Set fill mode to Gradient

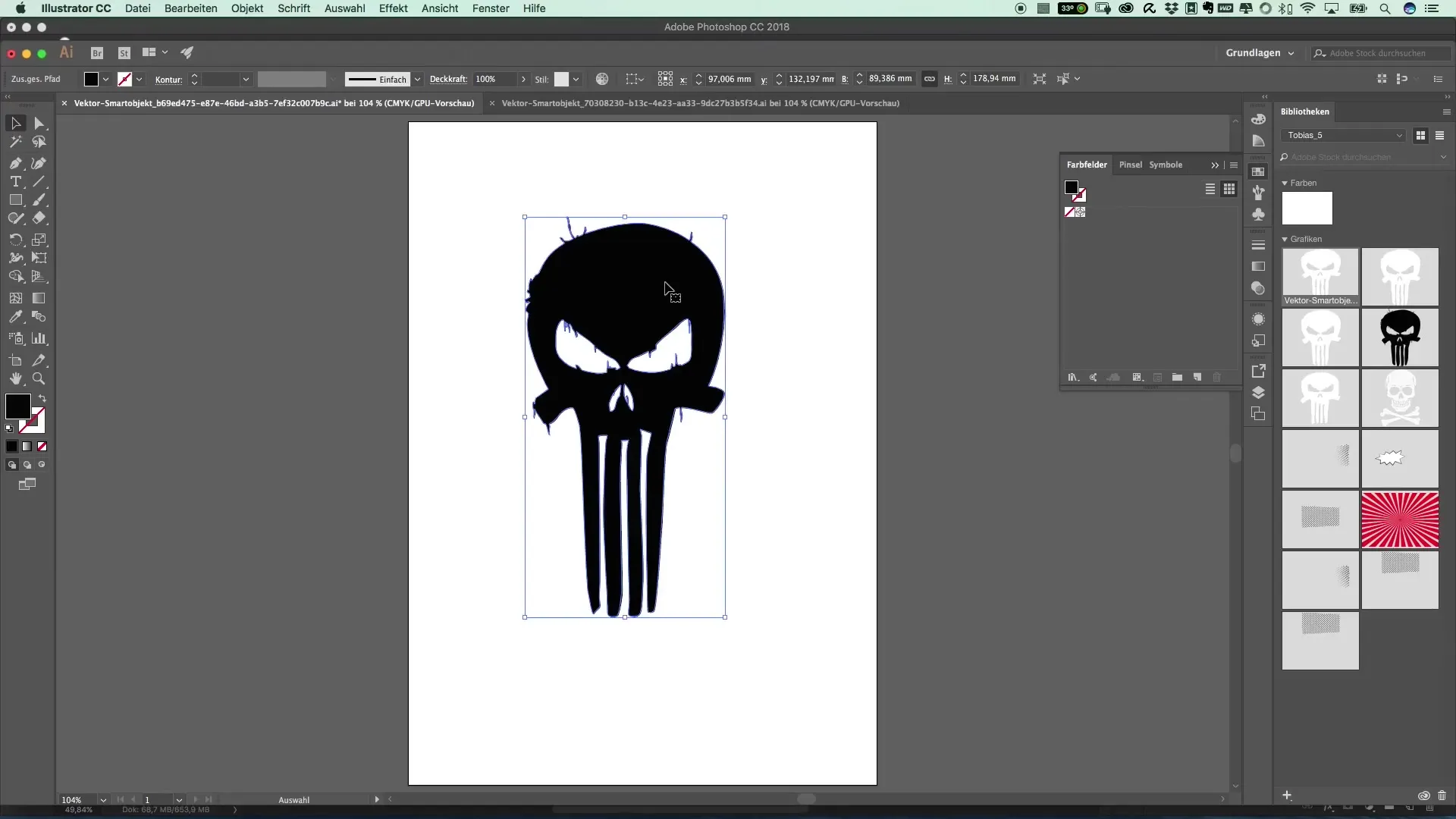pos(27,447)
